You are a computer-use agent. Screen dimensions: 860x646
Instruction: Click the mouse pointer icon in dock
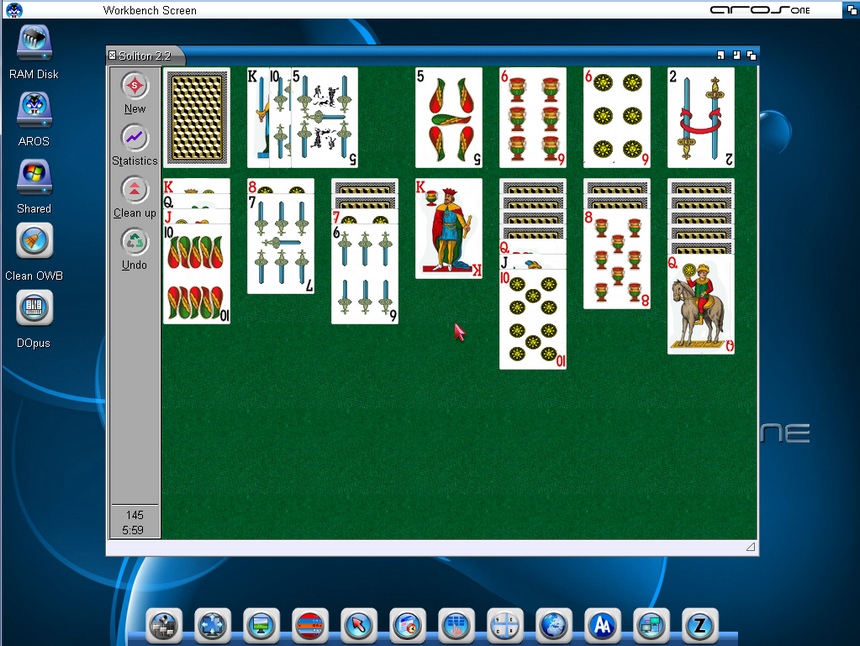[x=358, y=626]
